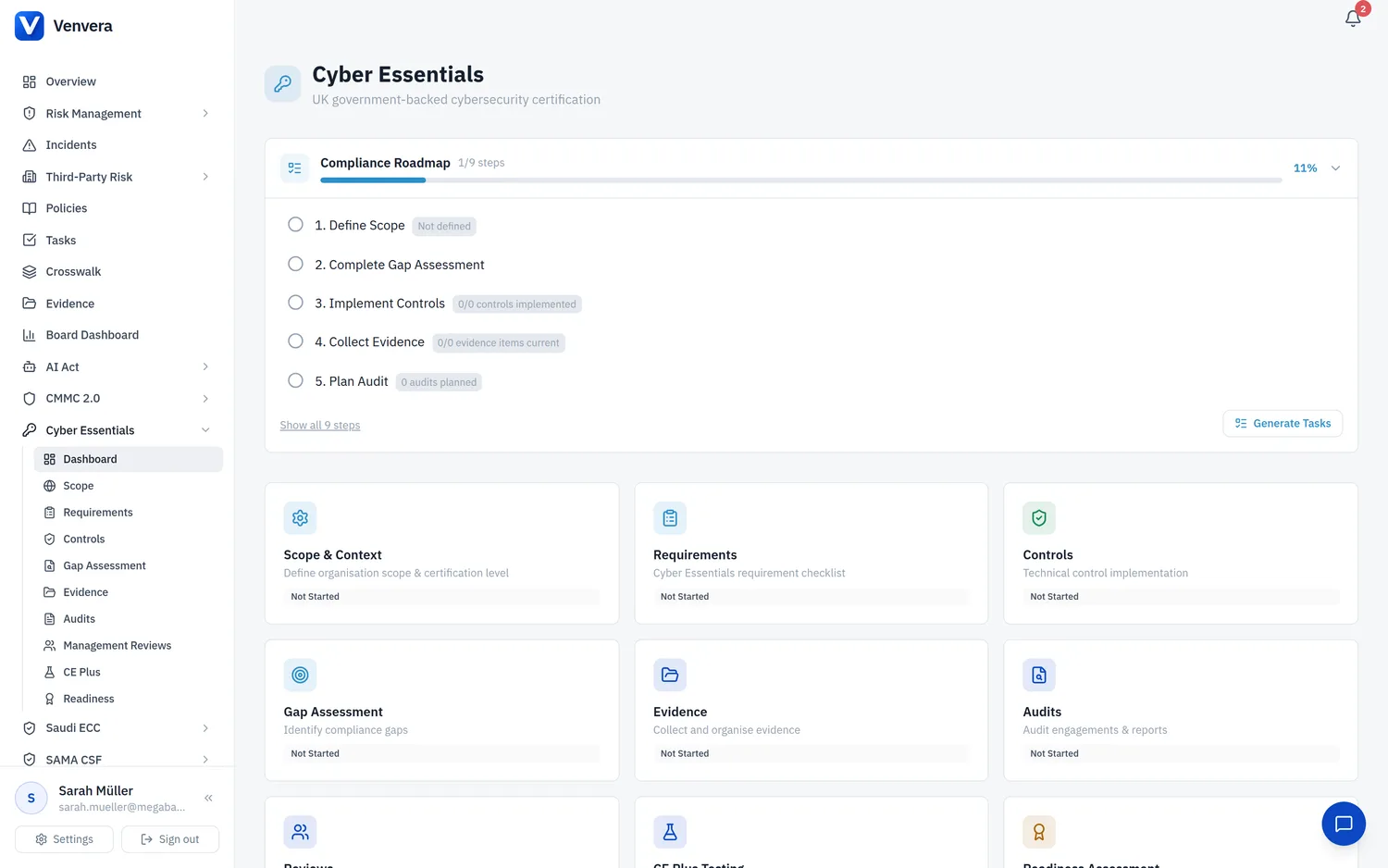The height and width of the screenshot is (868, 1388).
Task: Collapse the Cyber Essentials section chevron
Action: tap(205, 430)
